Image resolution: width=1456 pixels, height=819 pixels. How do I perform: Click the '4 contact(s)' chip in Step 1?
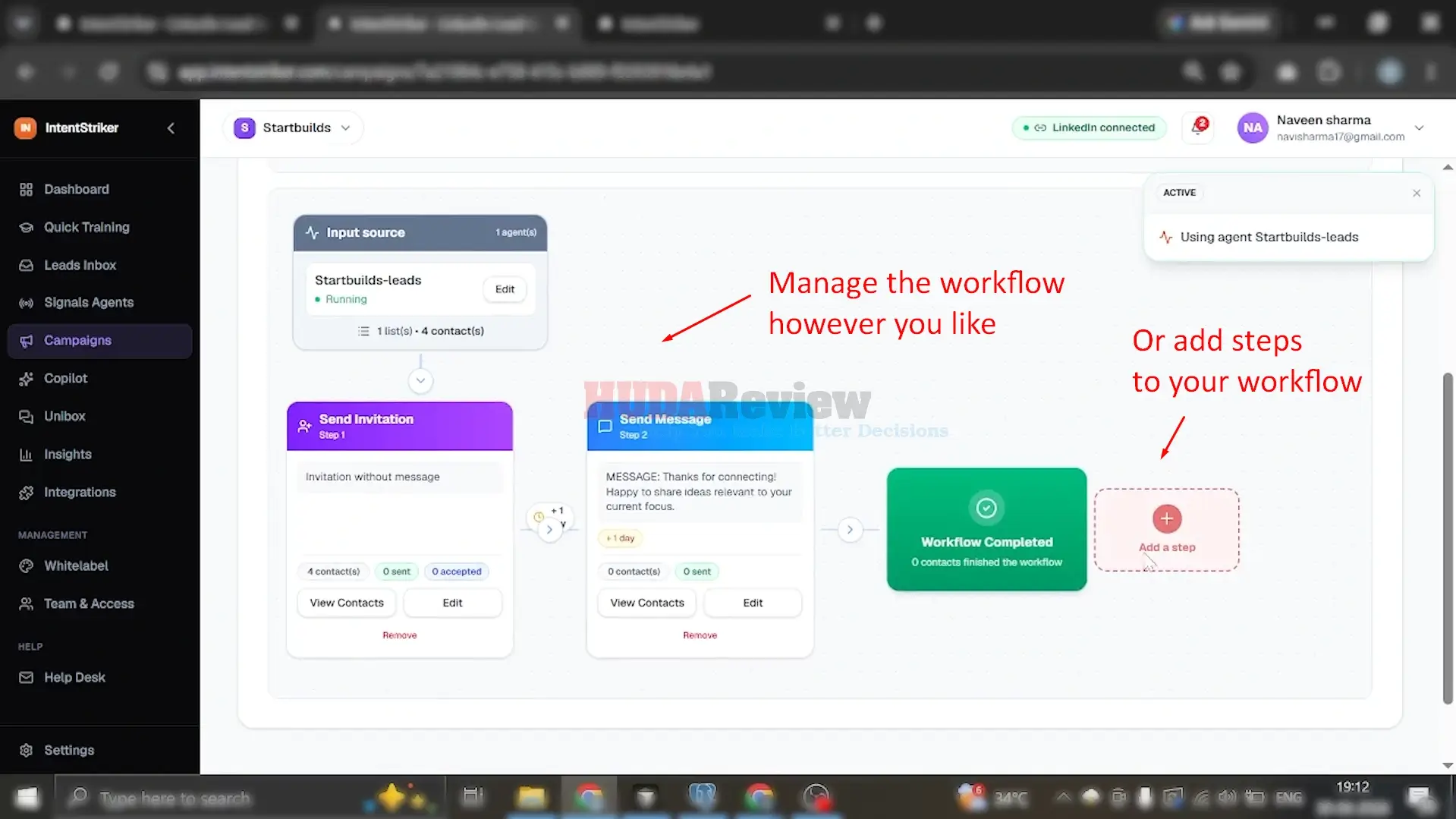(x=333, y=572)
